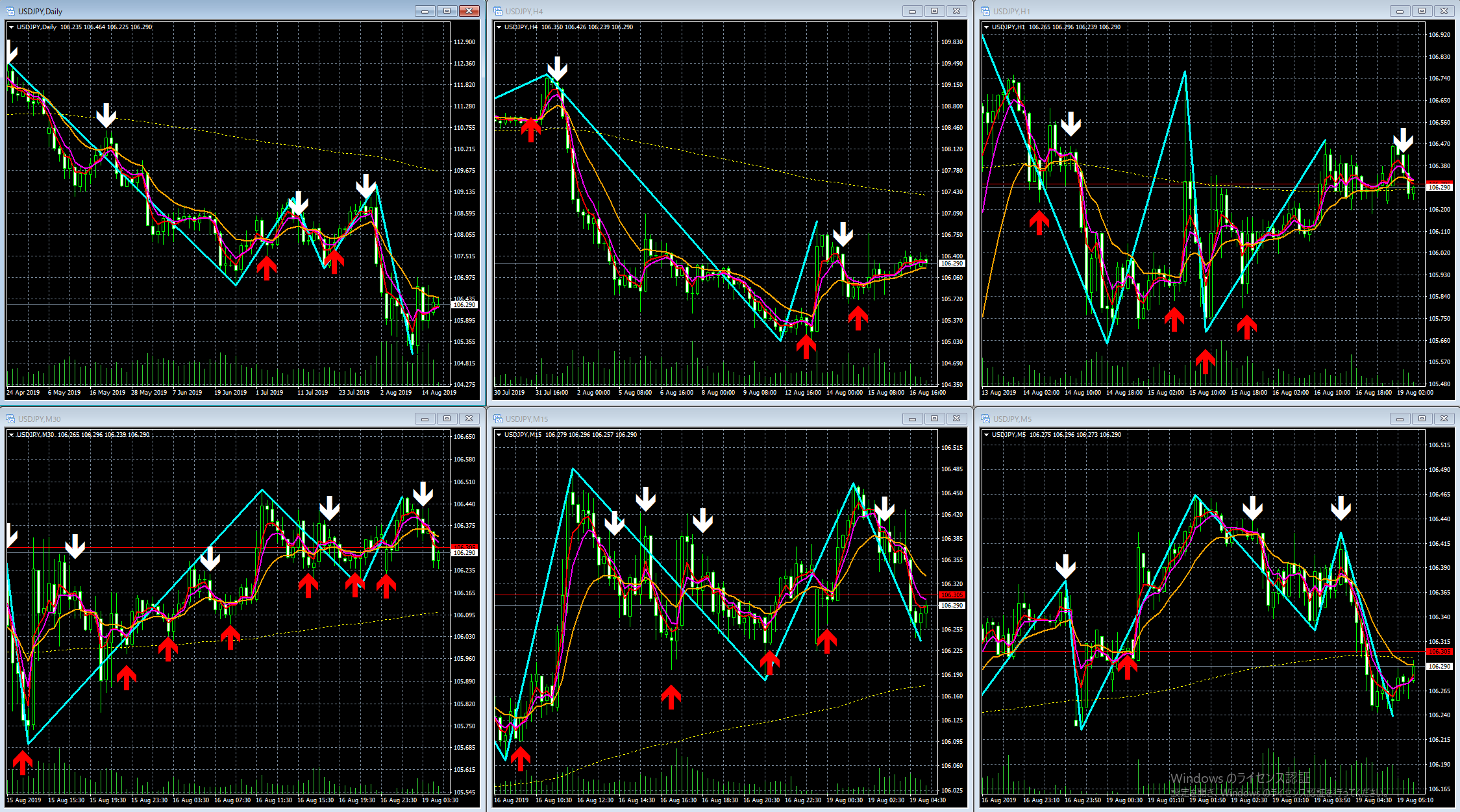The width and height of the screenshot is (1460, 812).
Task: Expand the triangle menu next to USDJPY,H4
Action: pyautogui.click(x=499, y=27)
